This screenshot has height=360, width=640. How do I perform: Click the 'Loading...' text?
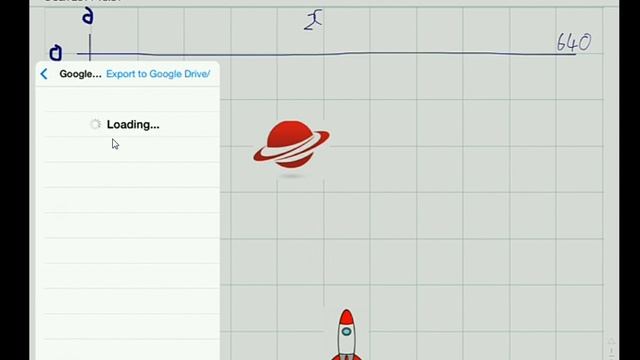[133, 124]
